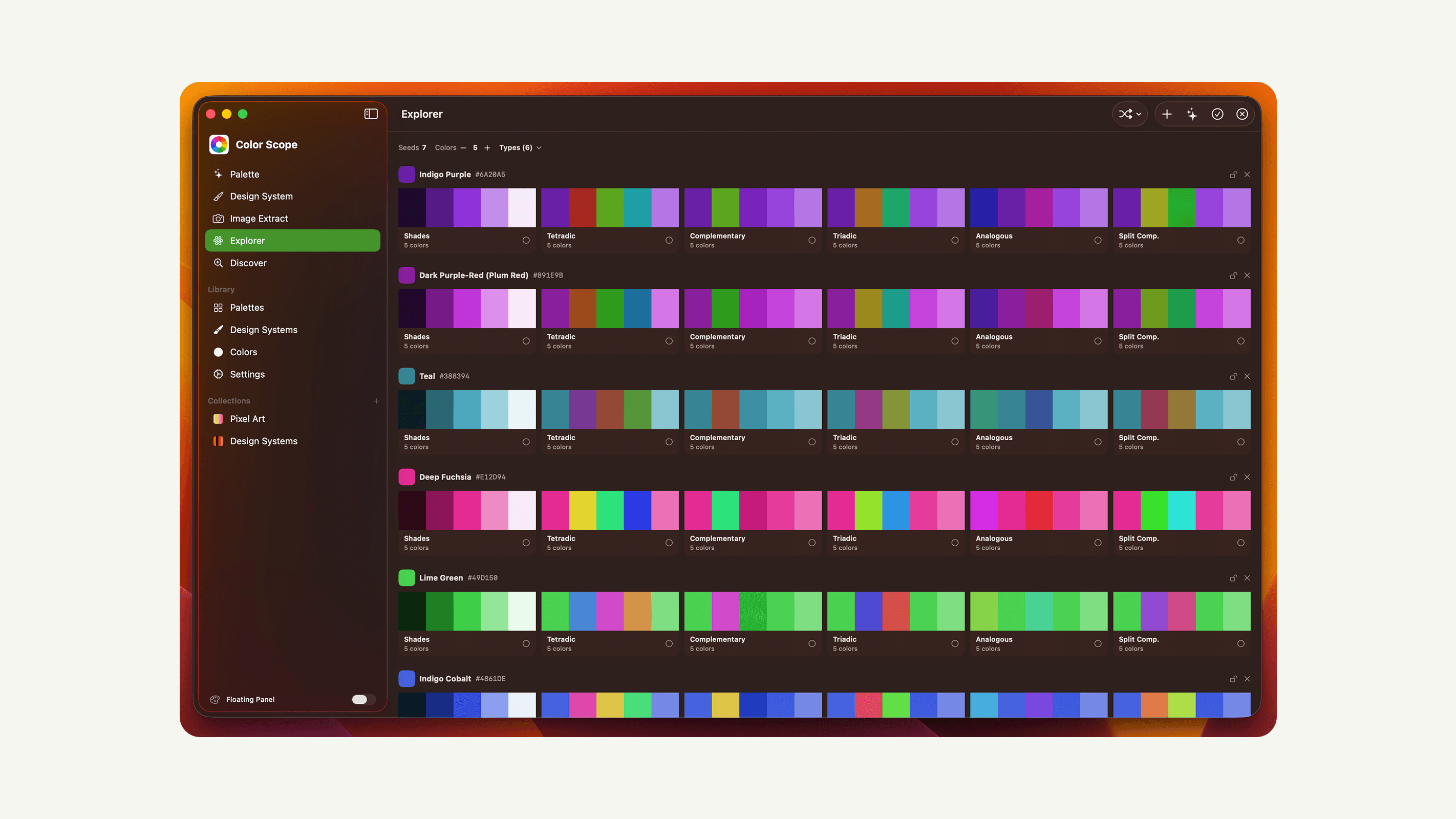The width and height of the screenshot is (1456, 819).
Task: Select the Teal Triadic palette radio
Action: coord(955,442)
